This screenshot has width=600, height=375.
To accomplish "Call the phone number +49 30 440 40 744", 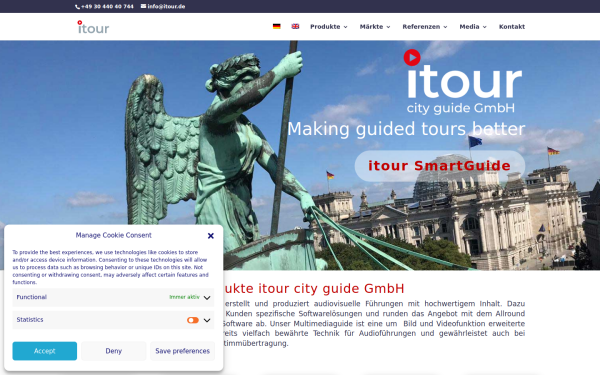I will pos(107,7).
